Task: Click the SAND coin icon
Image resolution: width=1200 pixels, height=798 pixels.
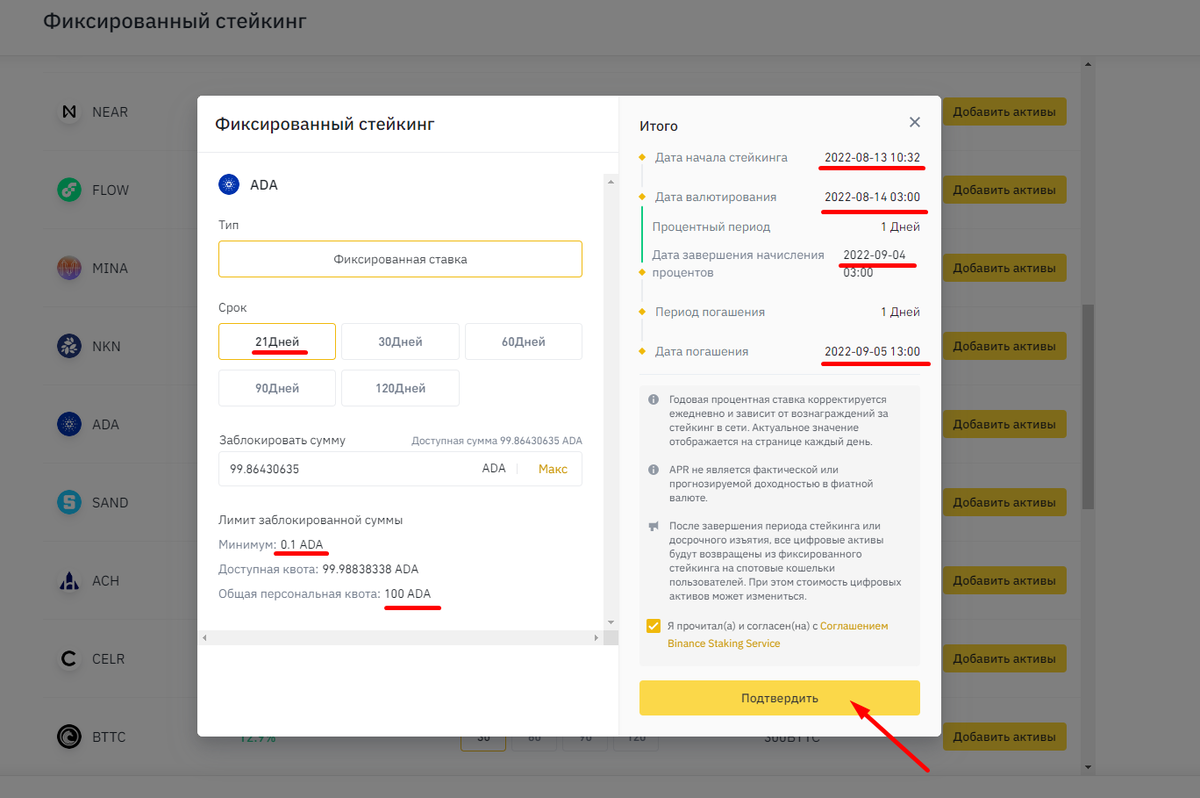Action: click(69, 502)
